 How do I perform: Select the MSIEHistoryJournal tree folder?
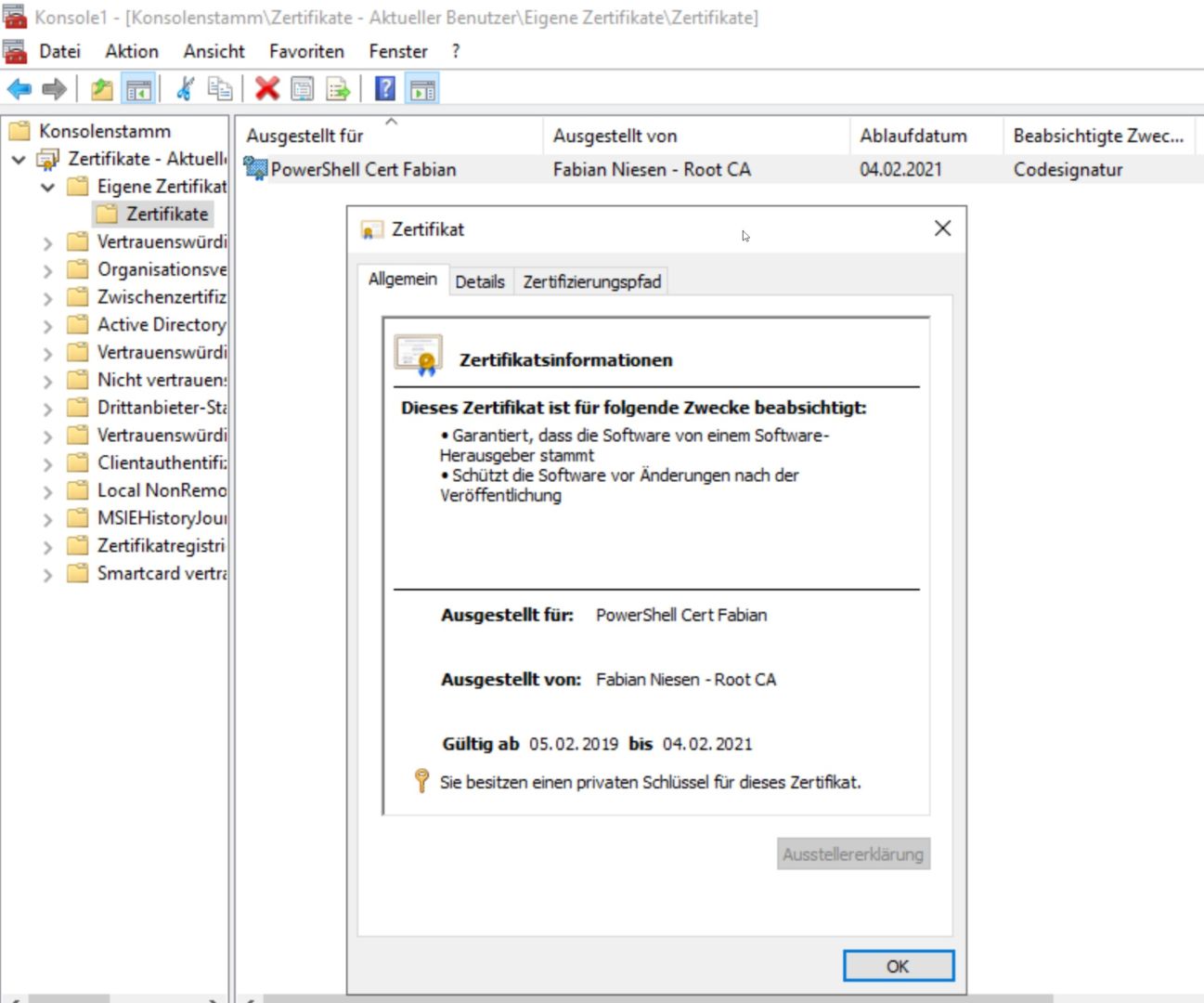point(162,517)
